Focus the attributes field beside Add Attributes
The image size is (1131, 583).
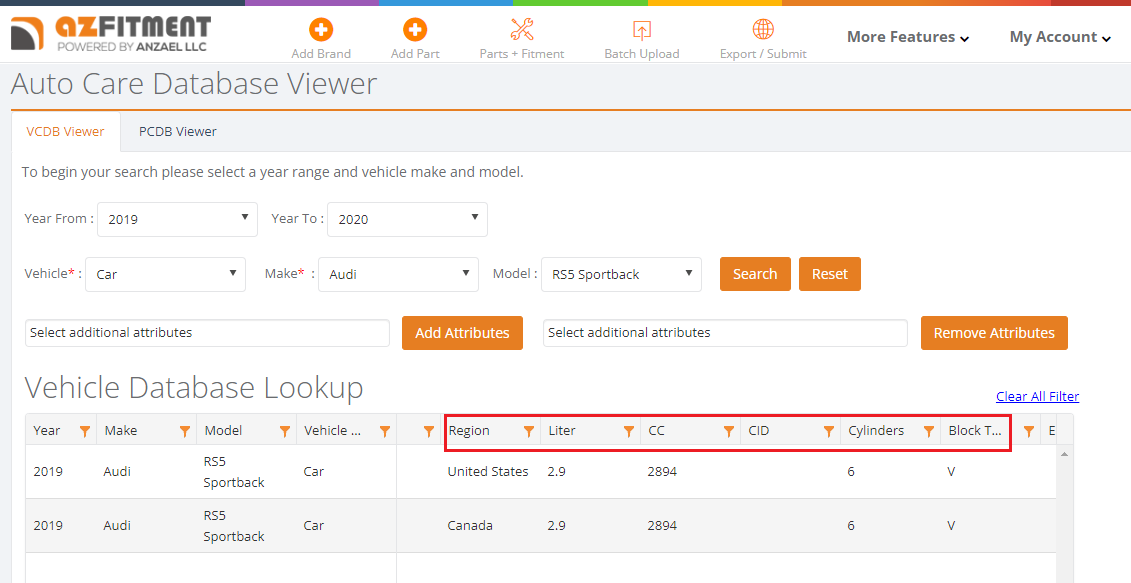coord(207,333)
